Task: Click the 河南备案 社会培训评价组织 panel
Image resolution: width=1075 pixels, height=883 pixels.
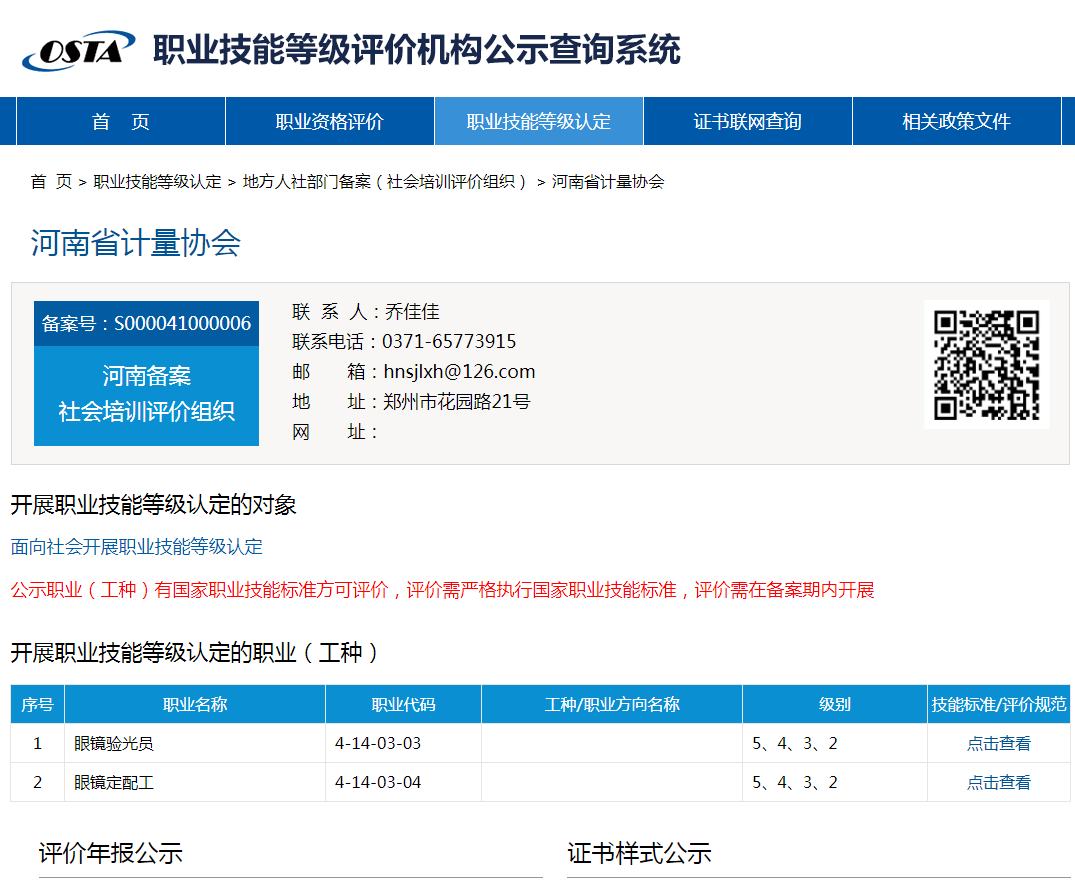Action: click(147, 394)
